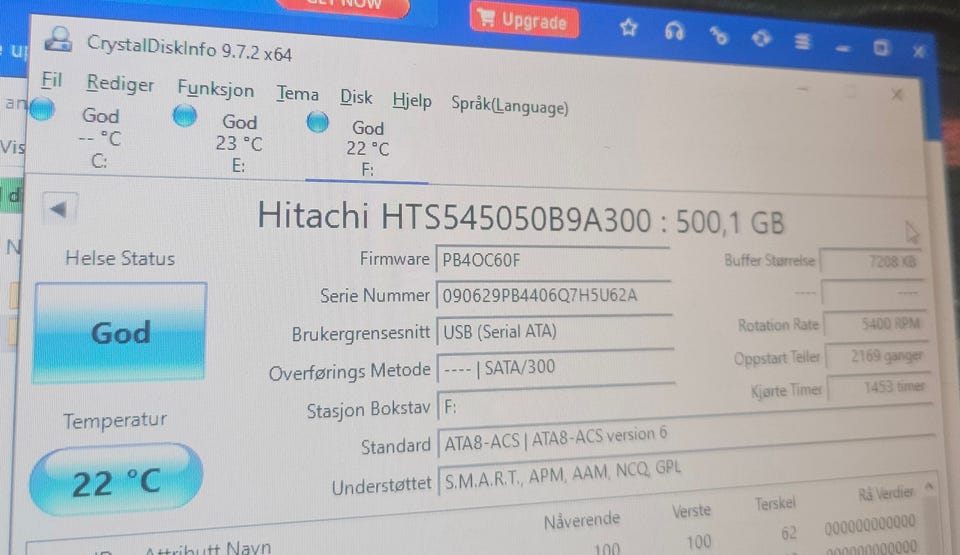Screen dimensions: 960x555
Task: Click the gear settings icon in background window
Action: click(761, 39)
